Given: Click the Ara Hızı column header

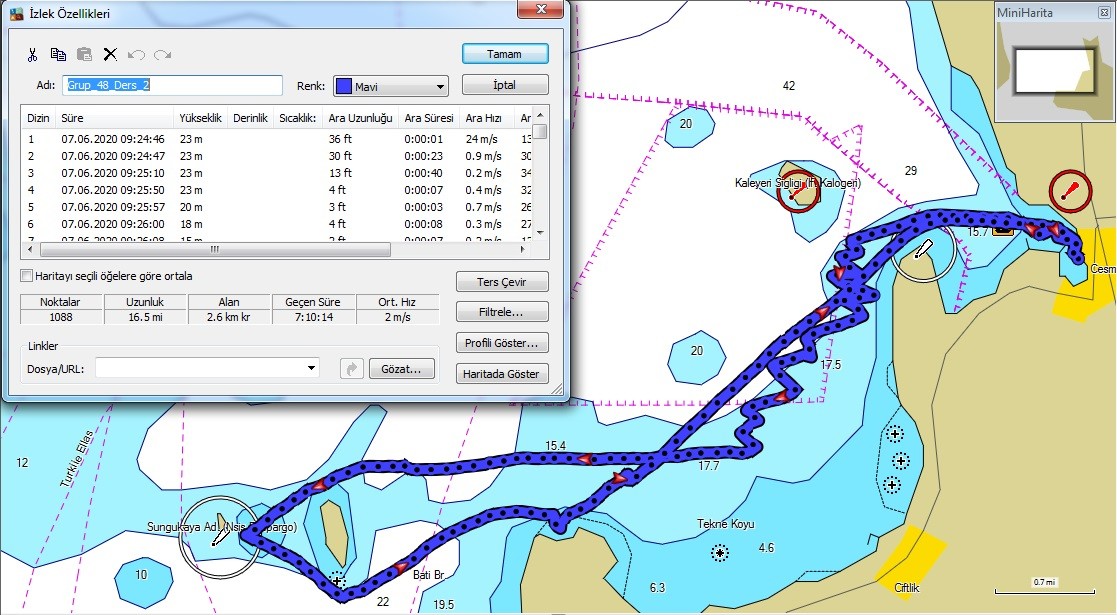Looking at the screenshot, I should click(x=488, y=118).
